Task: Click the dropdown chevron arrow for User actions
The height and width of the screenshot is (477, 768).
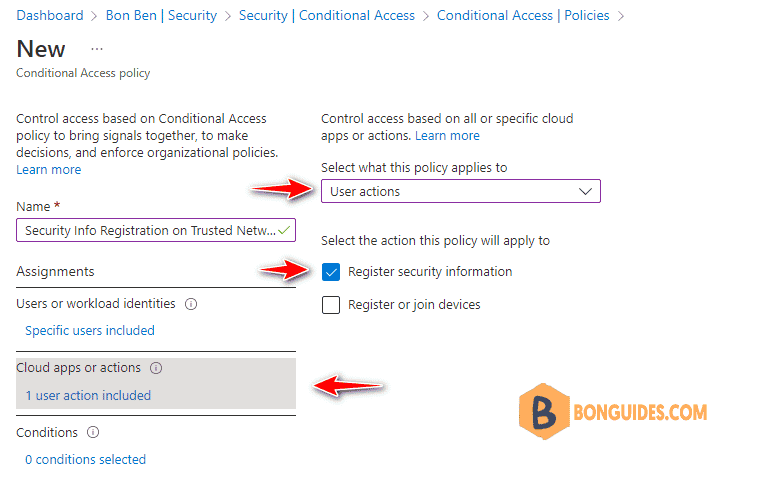Action: point(585,191)
